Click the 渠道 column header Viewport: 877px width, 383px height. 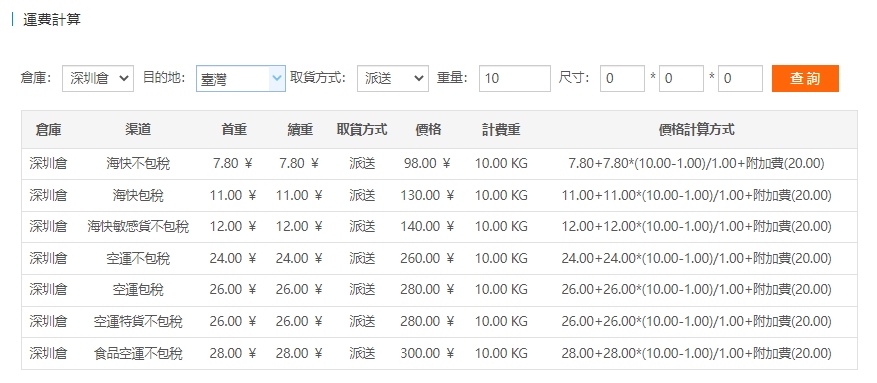pos(138,130)
